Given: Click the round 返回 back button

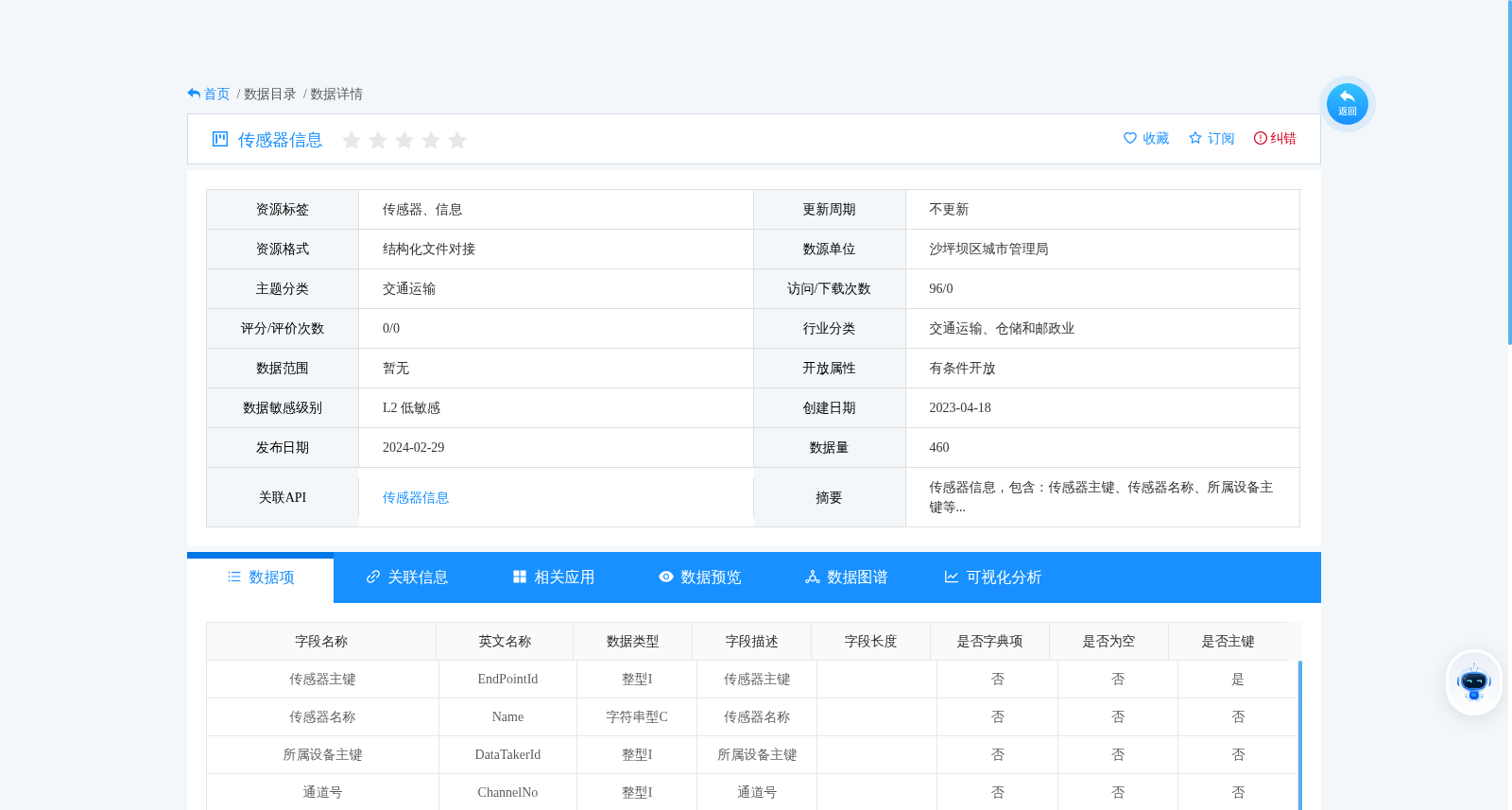Looking at the screenshot, I should (x=1348, y=104).
